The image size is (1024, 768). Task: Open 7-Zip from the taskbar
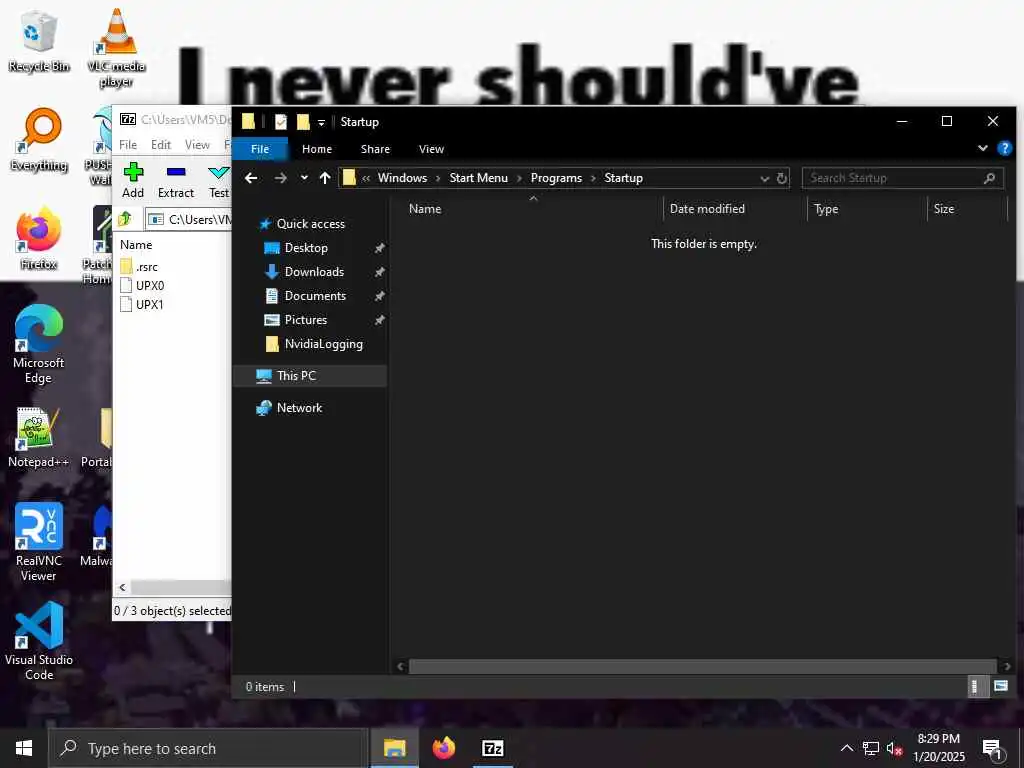492,748
